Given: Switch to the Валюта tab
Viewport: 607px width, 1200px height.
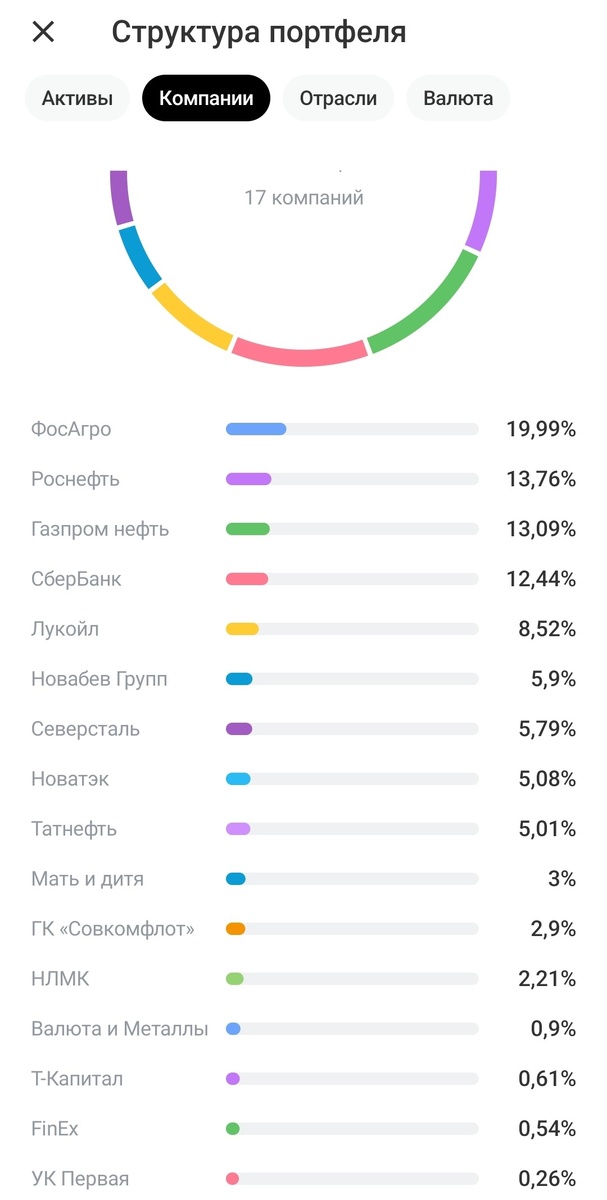Looking at the screenshot, I should 457,97.
